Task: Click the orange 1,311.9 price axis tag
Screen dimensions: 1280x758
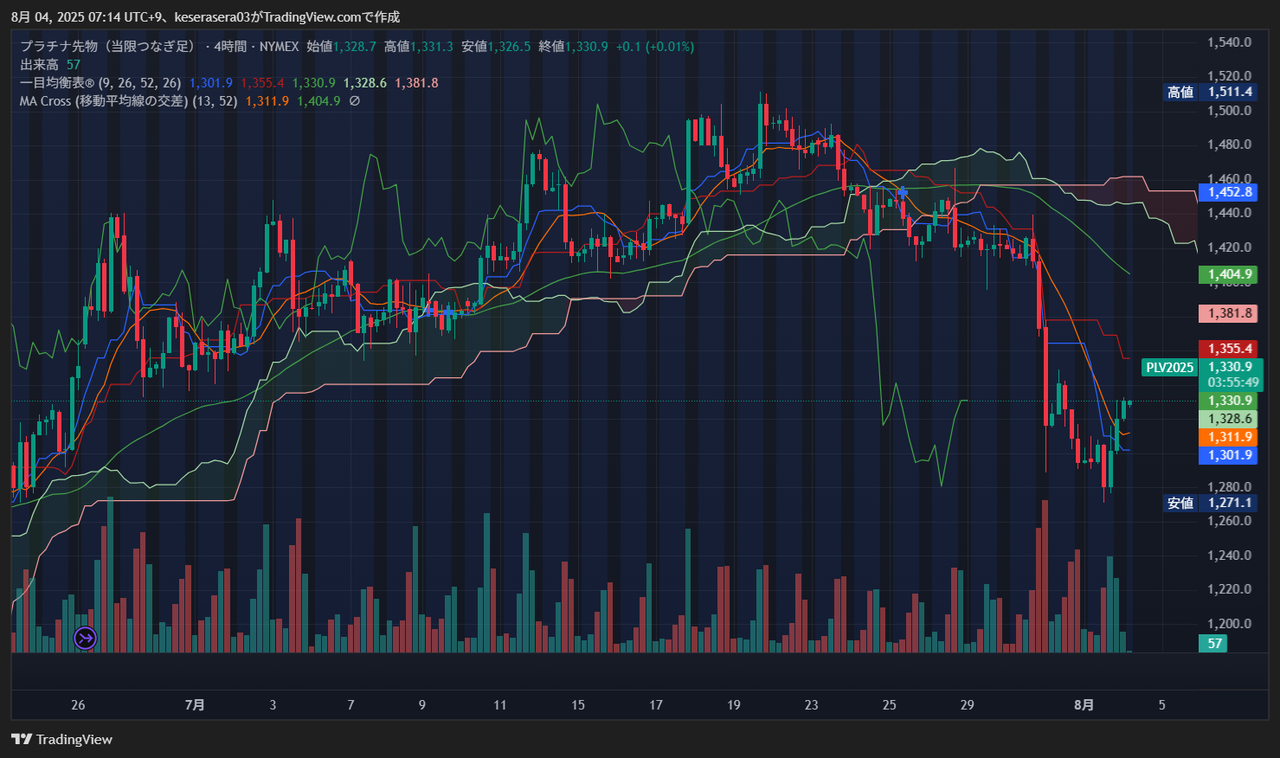Action: coord(1229,437)
